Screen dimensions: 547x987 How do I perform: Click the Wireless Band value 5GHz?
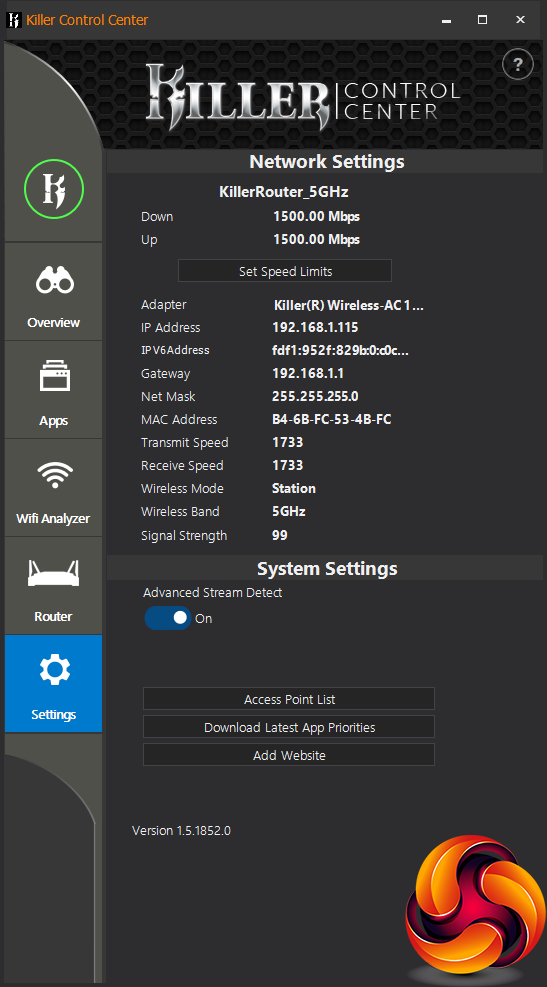tap(289, 512)
